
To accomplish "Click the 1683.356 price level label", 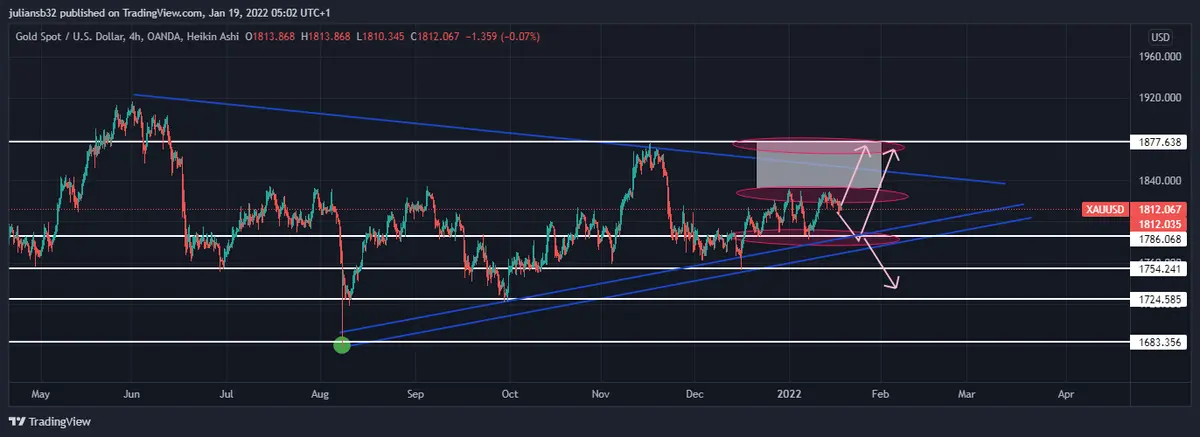I will [x=1159, y=342].
